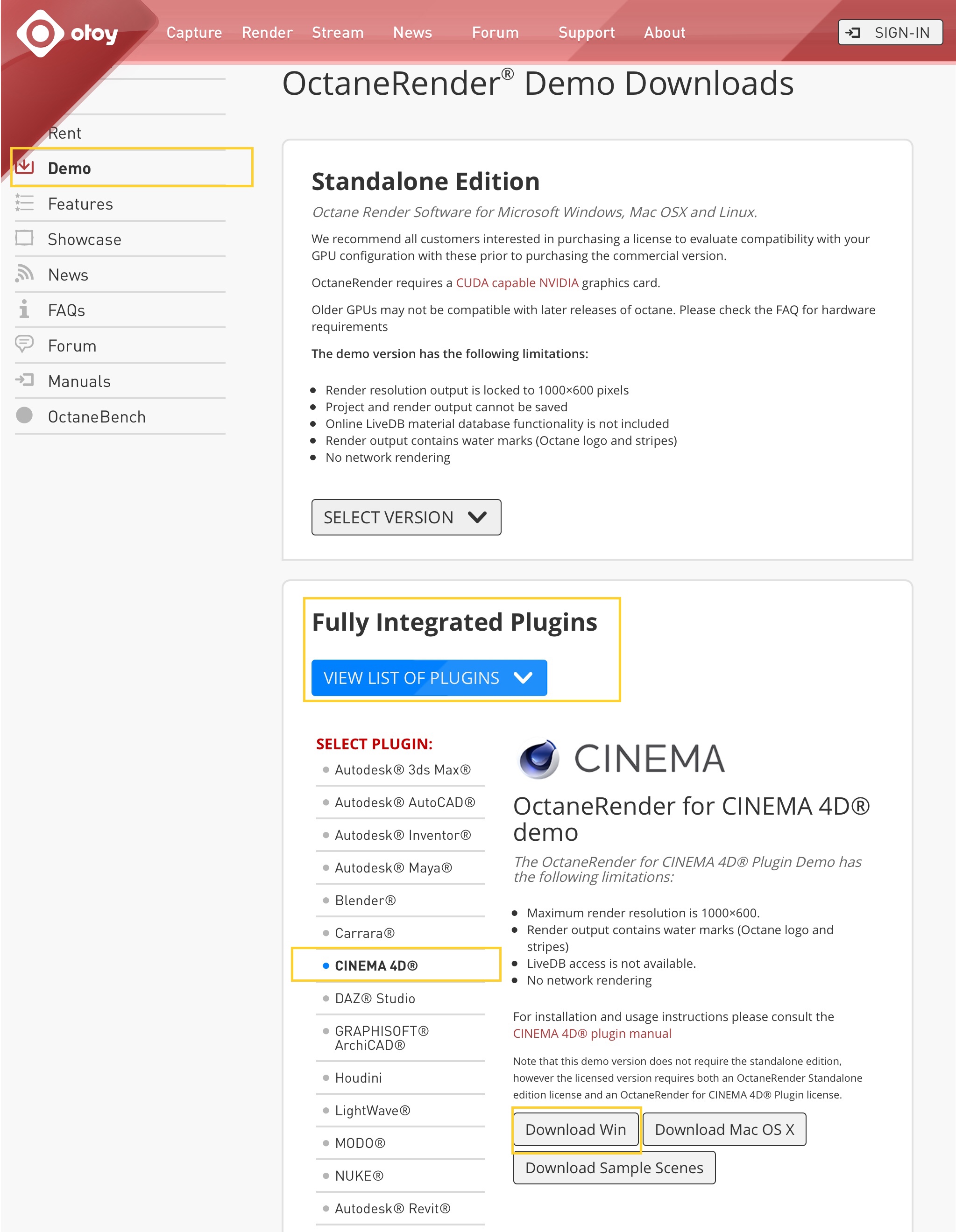Click the Features list icon
Viewport: 956px width, 1232px height.
tap(25, 203)
